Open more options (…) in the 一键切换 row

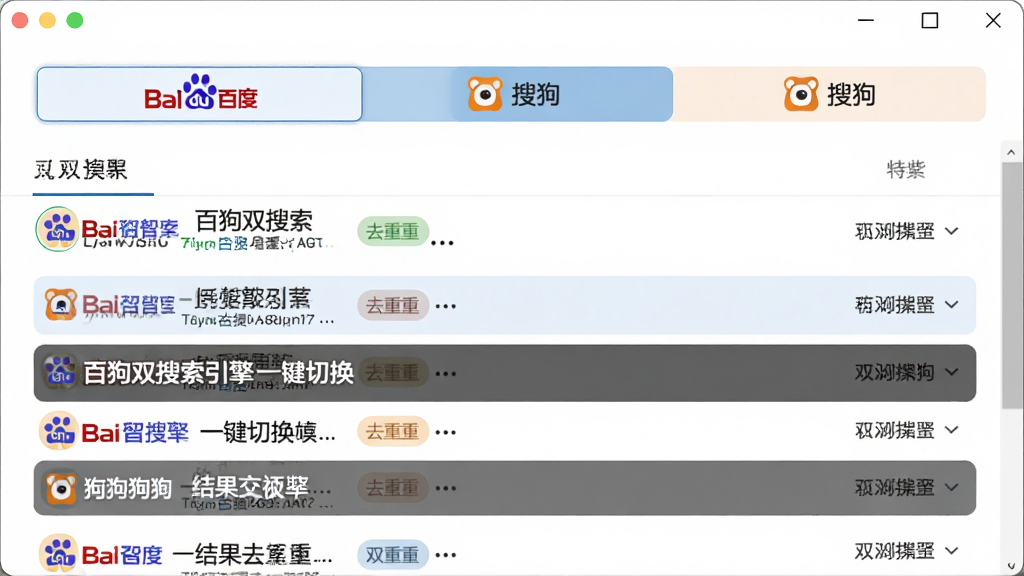tap(445, 432)
